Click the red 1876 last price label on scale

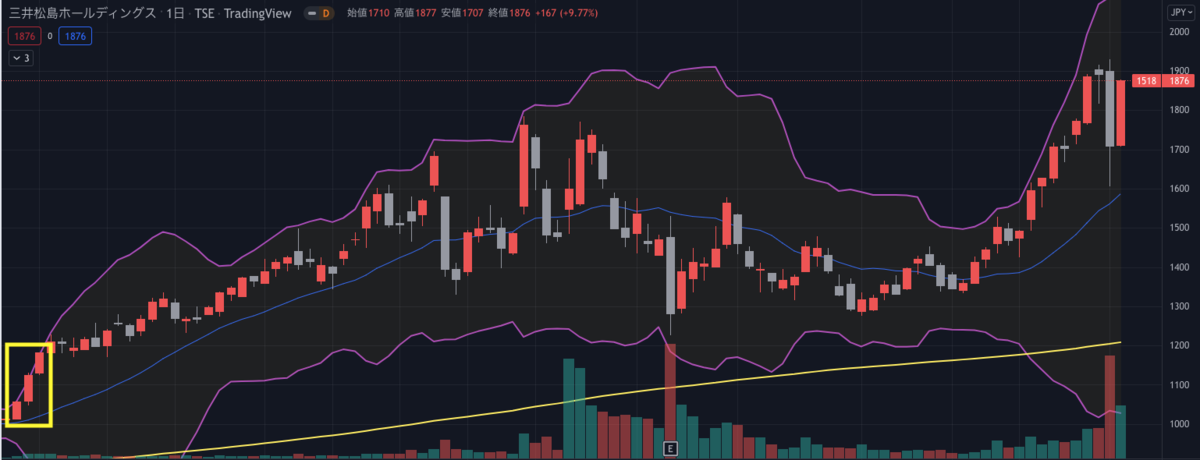click(1178, 81)
